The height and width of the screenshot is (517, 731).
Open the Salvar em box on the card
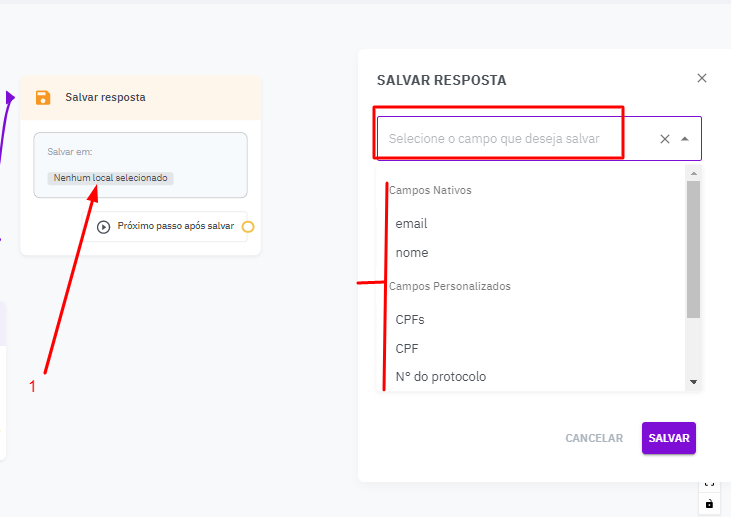tap(140, 165)
